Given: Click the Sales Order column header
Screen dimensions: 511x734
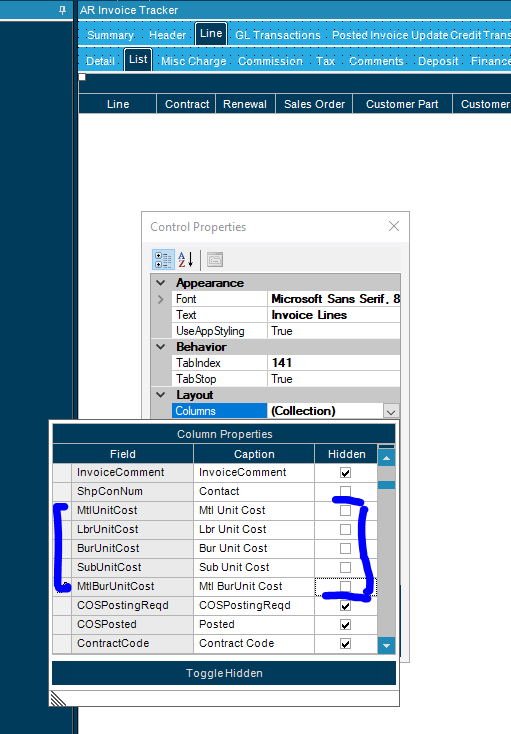Looking at the screenshot, I should 314,104.
